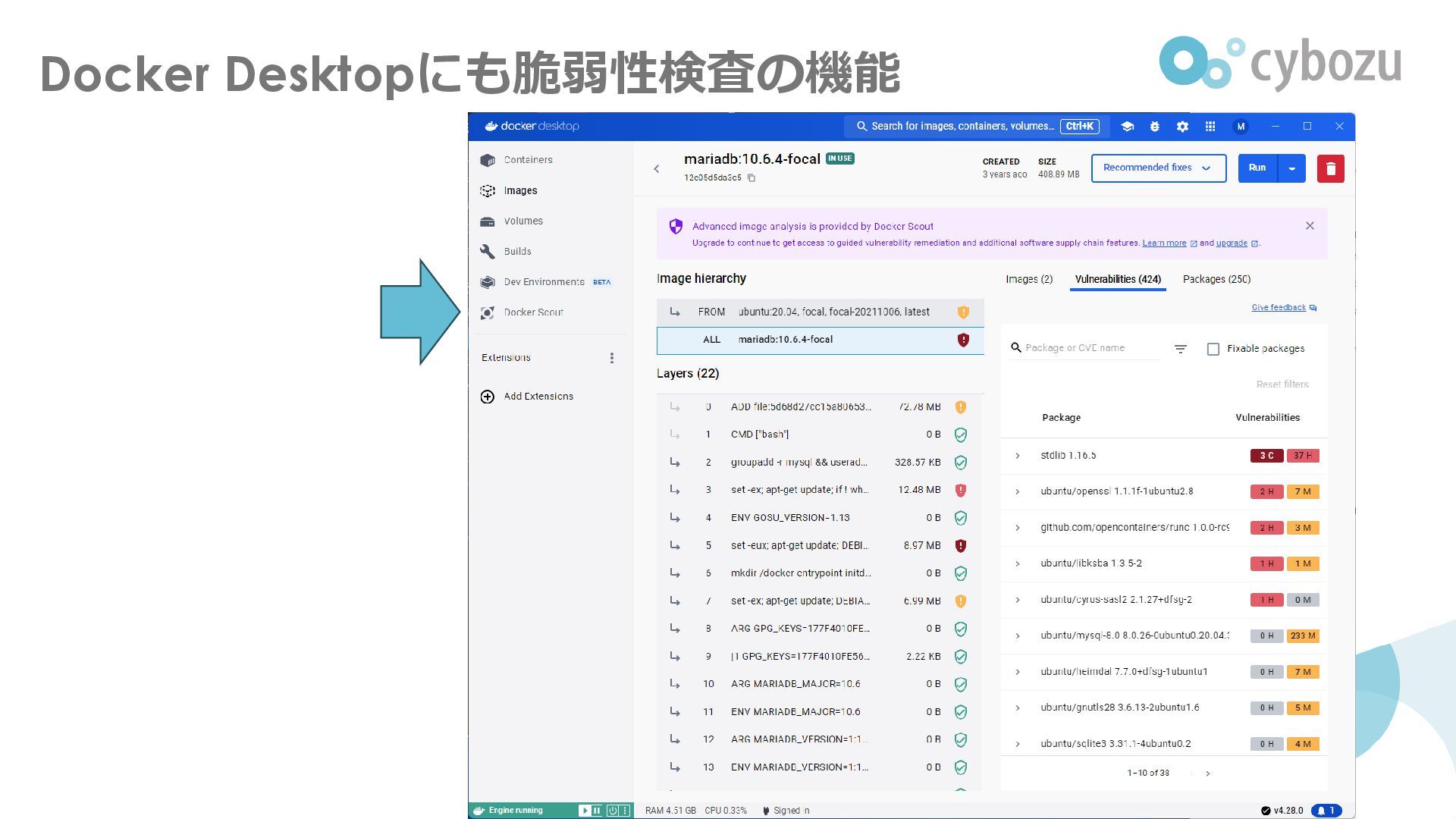Click the Signed in status

click(x=786, y=811)
